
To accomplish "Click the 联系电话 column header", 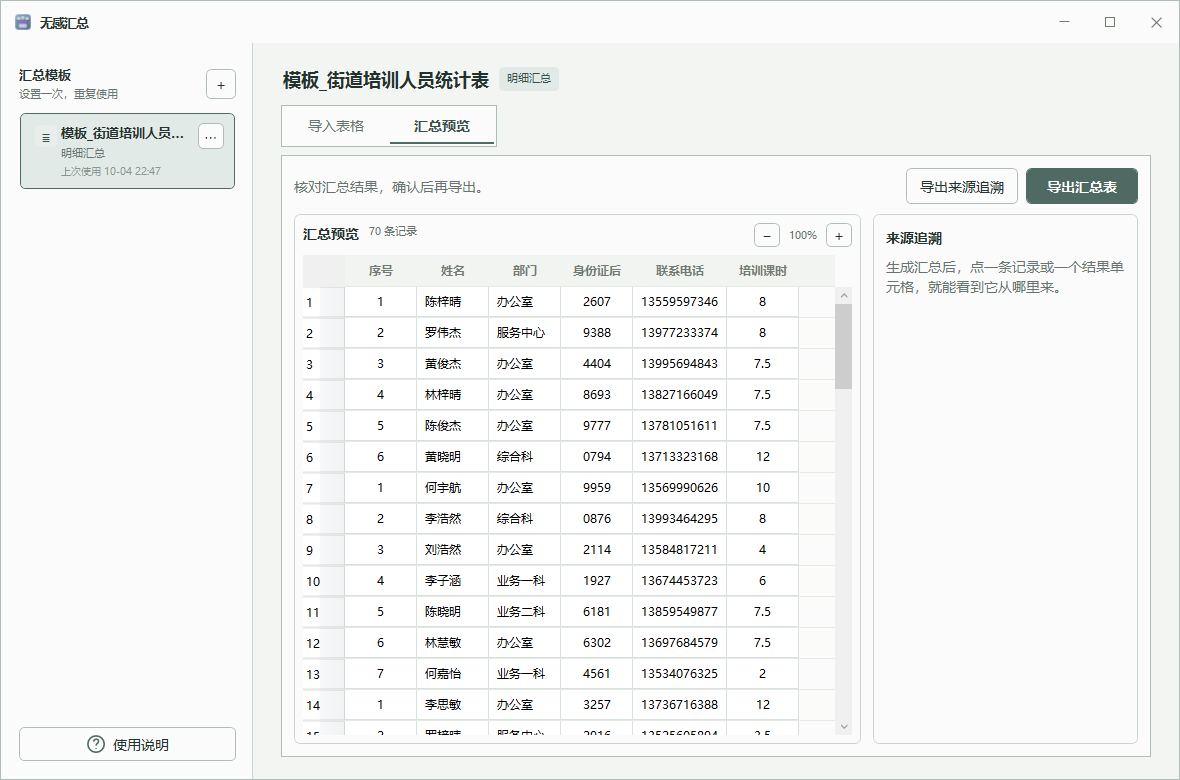I will [680, 271].
